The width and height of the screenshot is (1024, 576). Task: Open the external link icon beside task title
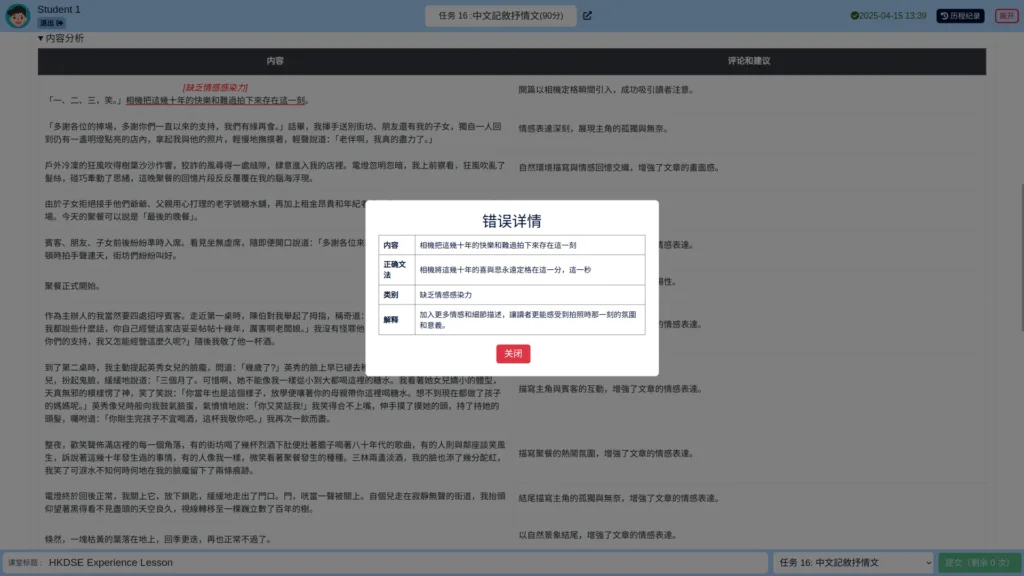pyautogui.click(x=587, y=16)
